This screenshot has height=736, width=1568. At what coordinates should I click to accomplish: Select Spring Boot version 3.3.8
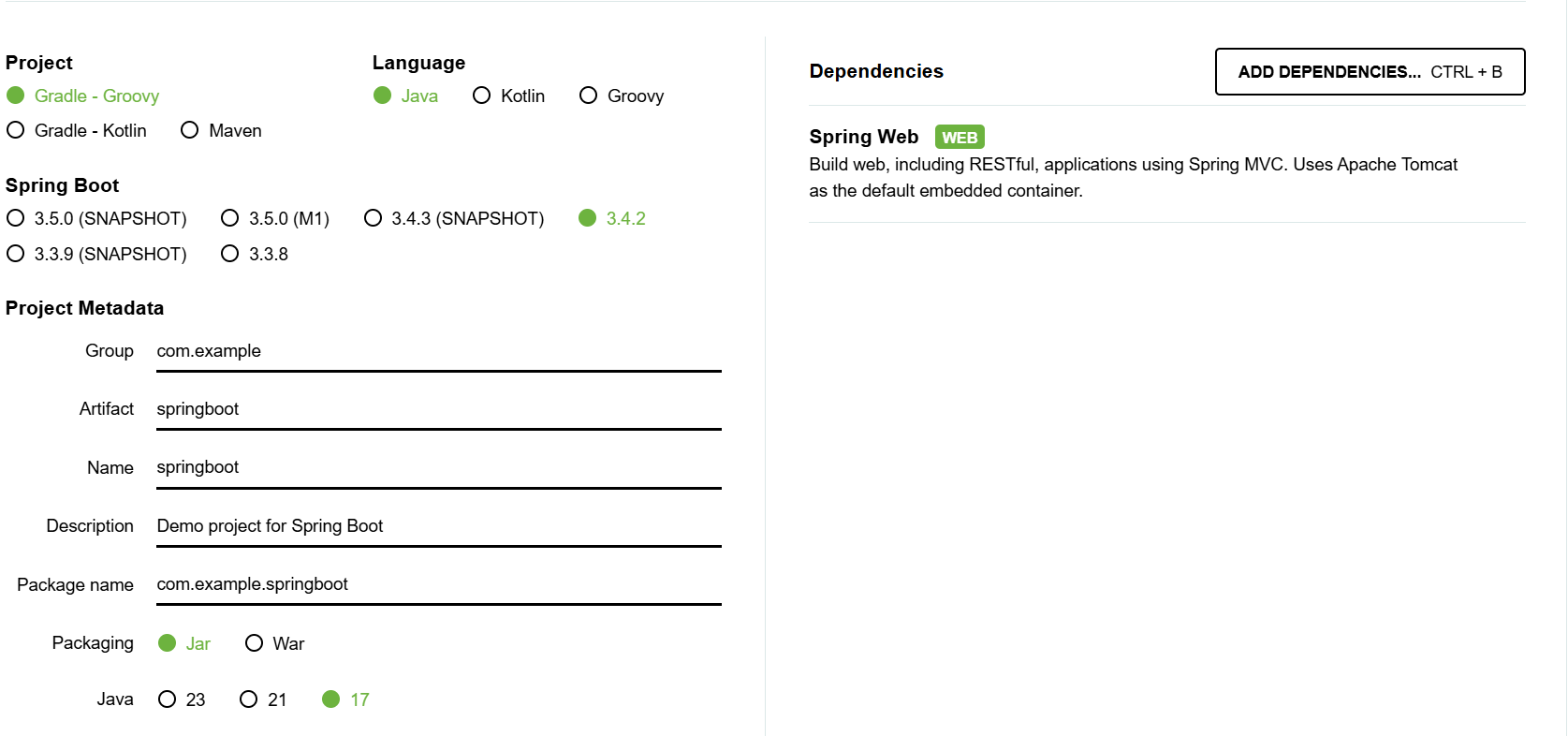(x=255, y=254)
